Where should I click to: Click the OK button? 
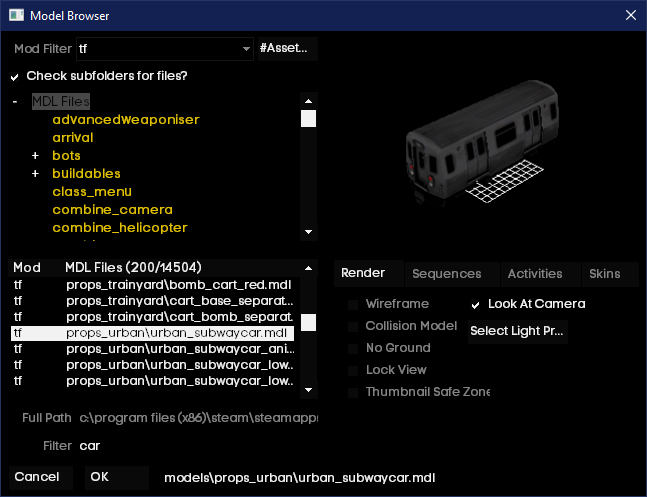(117, 478)
